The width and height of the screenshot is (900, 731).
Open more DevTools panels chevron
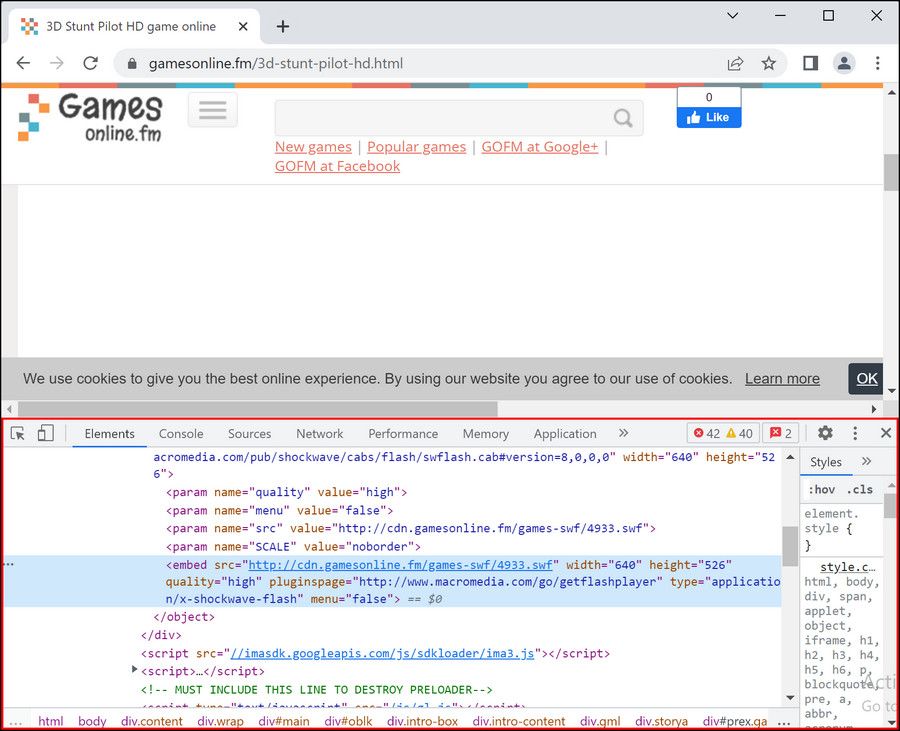click(x=623, y=434)
